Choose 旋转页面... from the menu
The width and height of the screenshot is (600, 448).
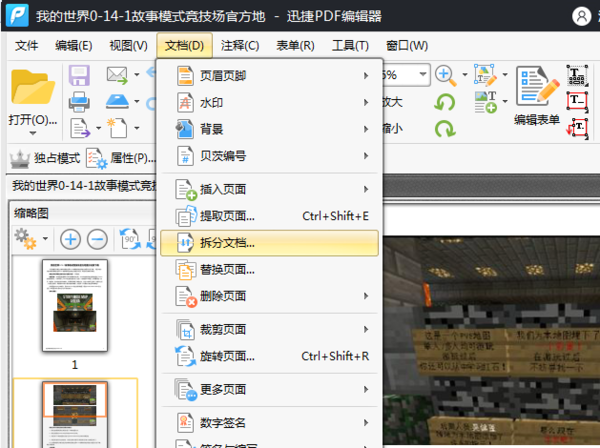click(x=269, y=356)
